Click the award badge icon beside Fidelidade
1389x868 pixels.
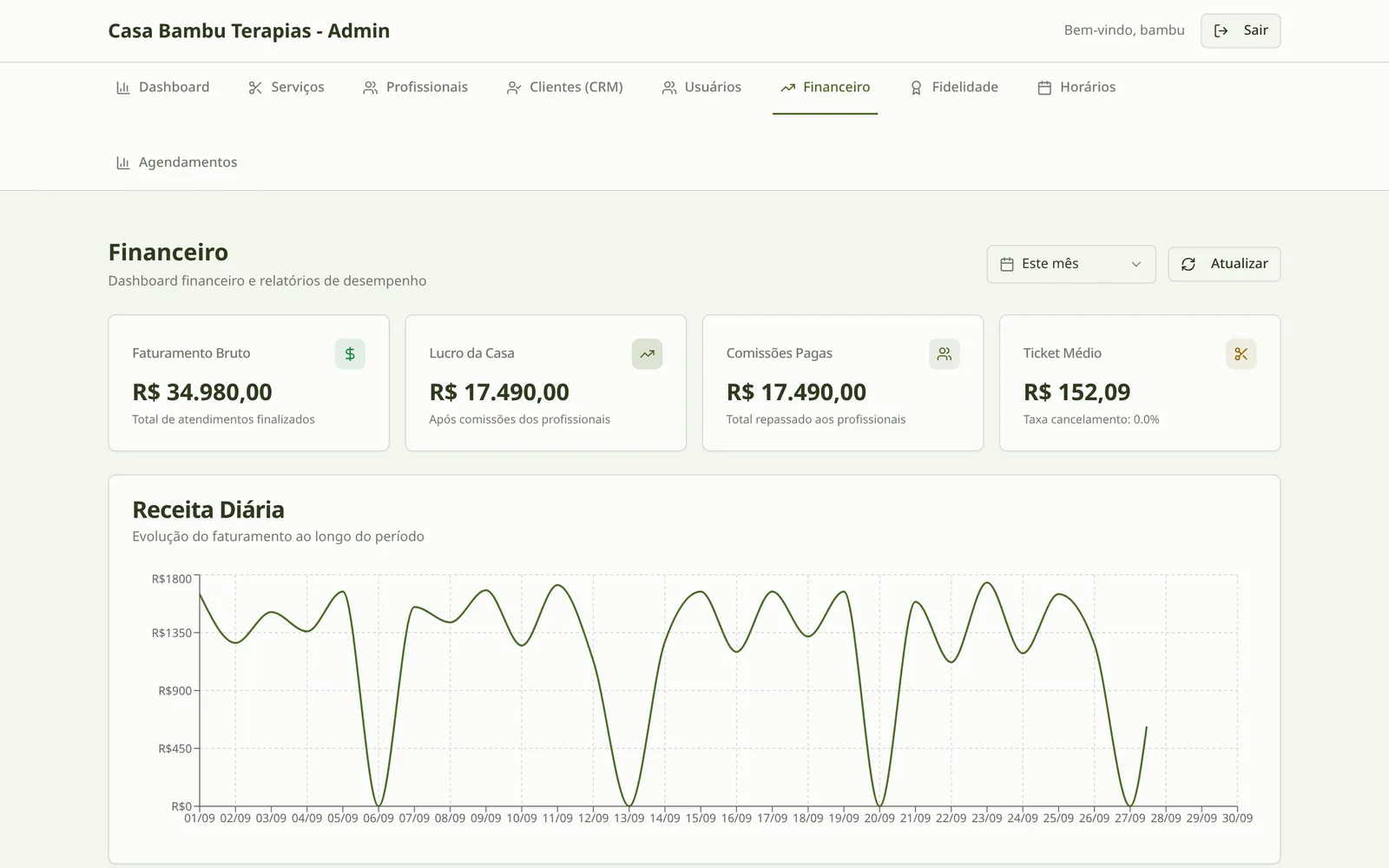(916, 88)
